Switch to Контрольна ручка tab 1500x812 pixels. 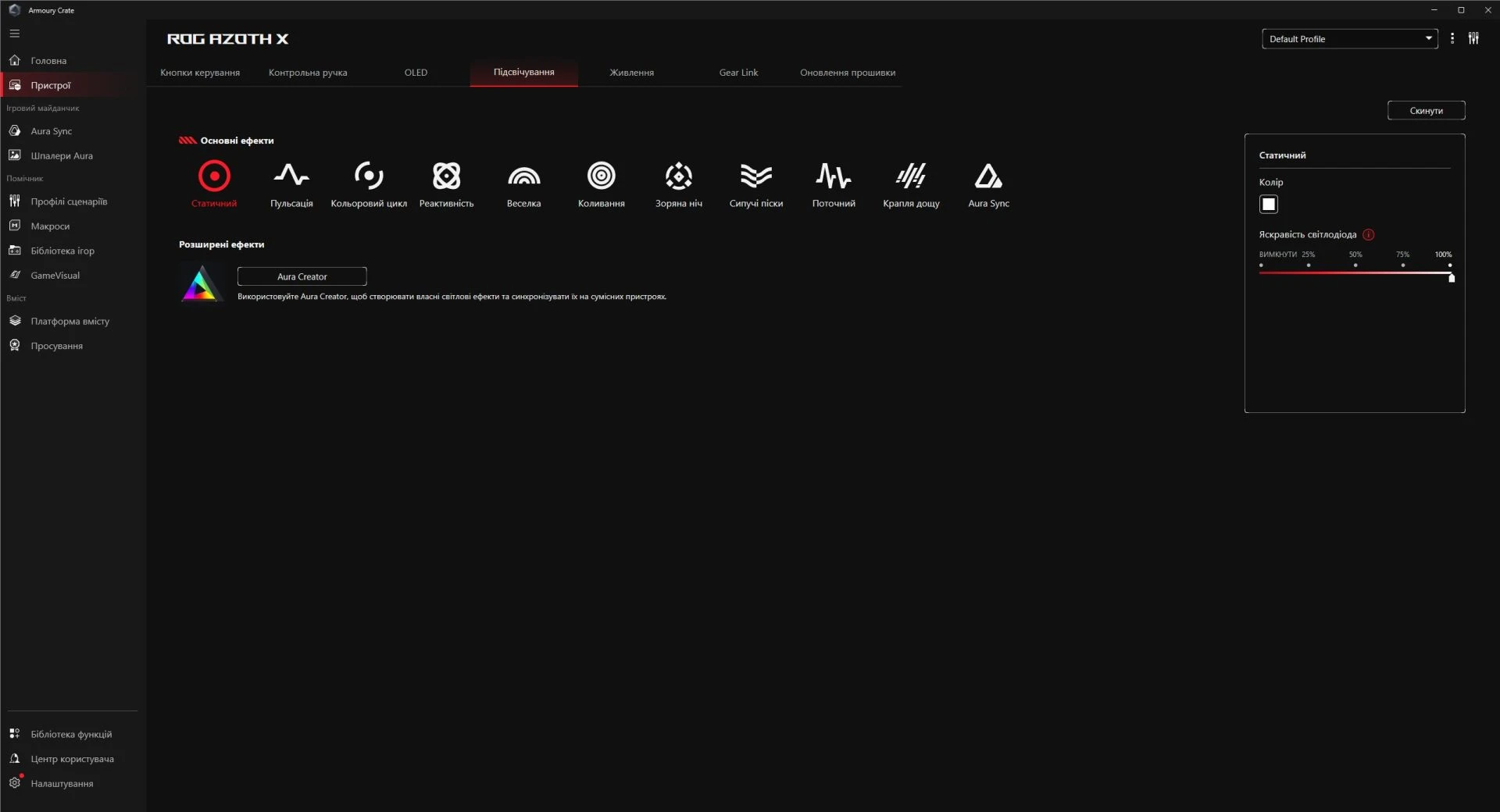(308, 73)
